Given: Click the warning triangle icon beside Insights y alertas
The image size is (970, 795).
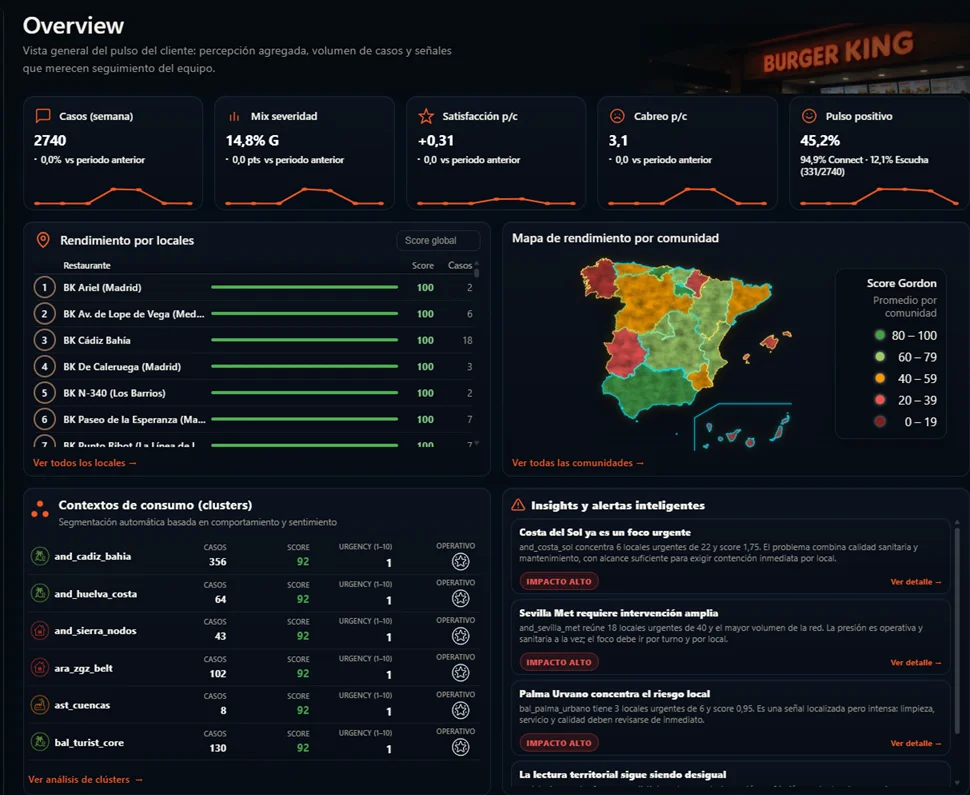Looking at the screenshot, I should pyautogui.click(x=518, y=505).
